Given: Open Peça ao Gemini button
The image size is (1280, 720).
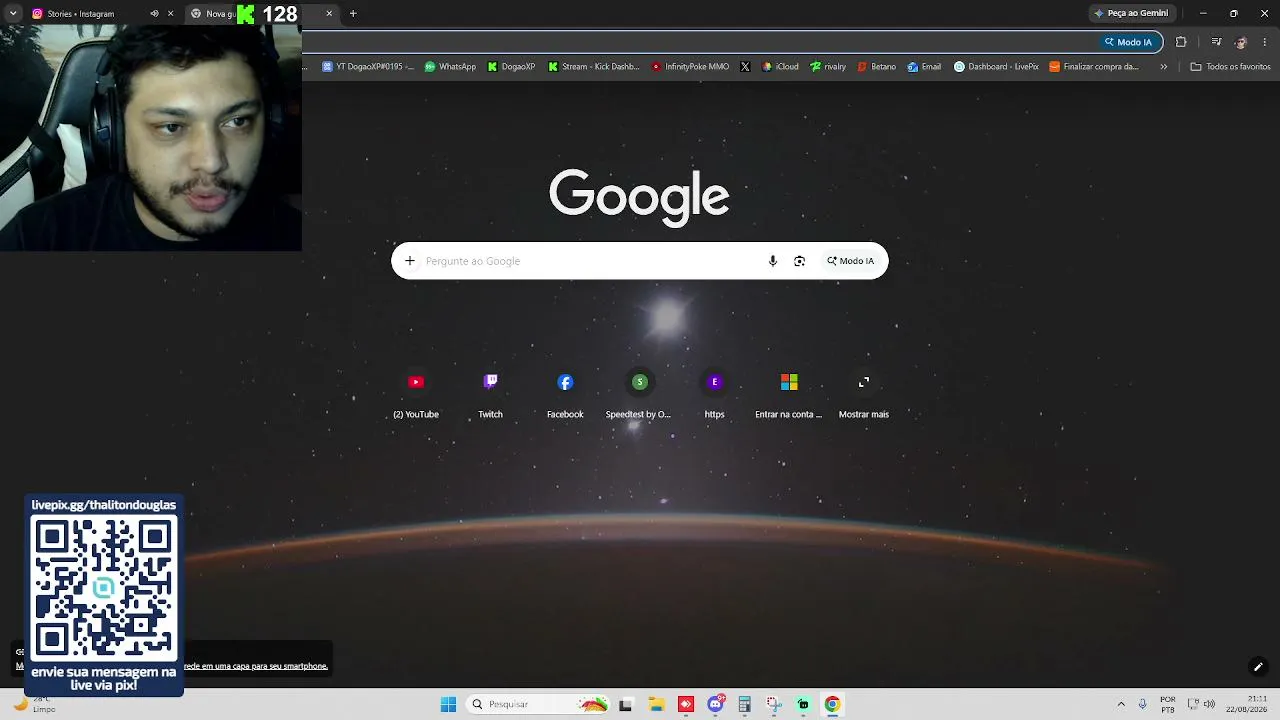Looking at the screenshot, I should [x=1131, y=13].
